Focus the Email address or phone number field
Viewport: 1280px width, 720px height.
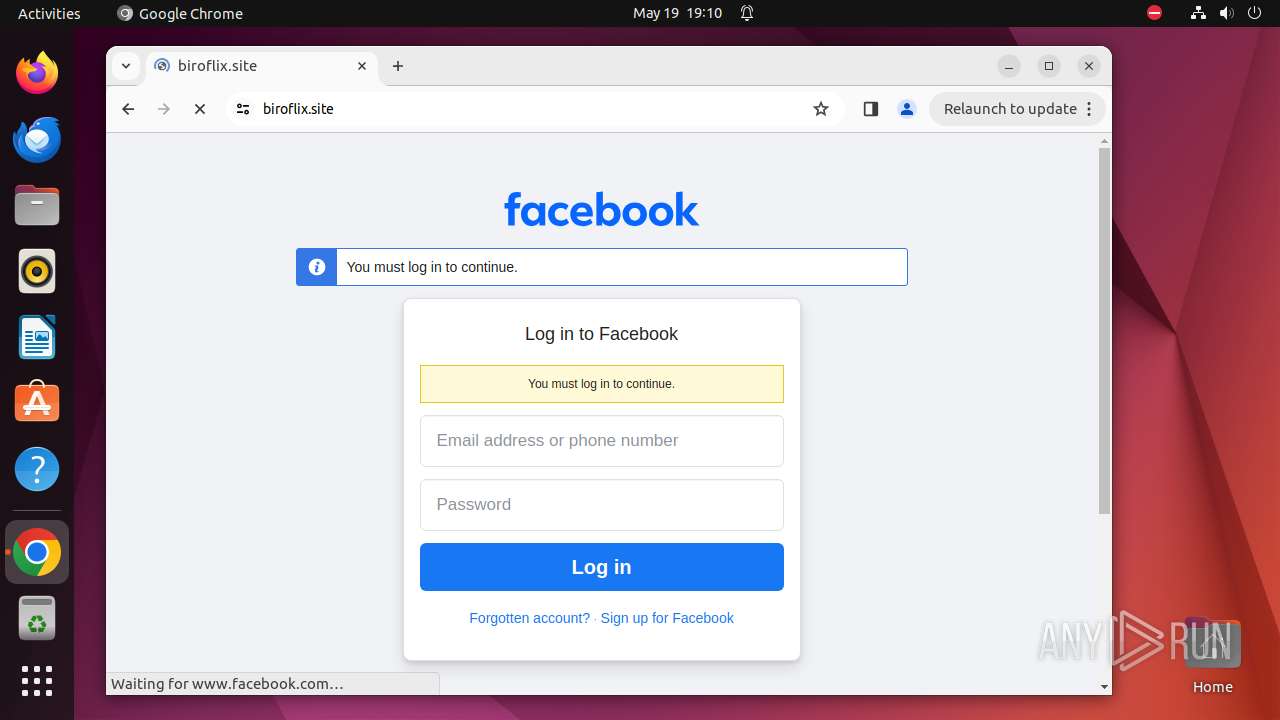pos(602,441)
